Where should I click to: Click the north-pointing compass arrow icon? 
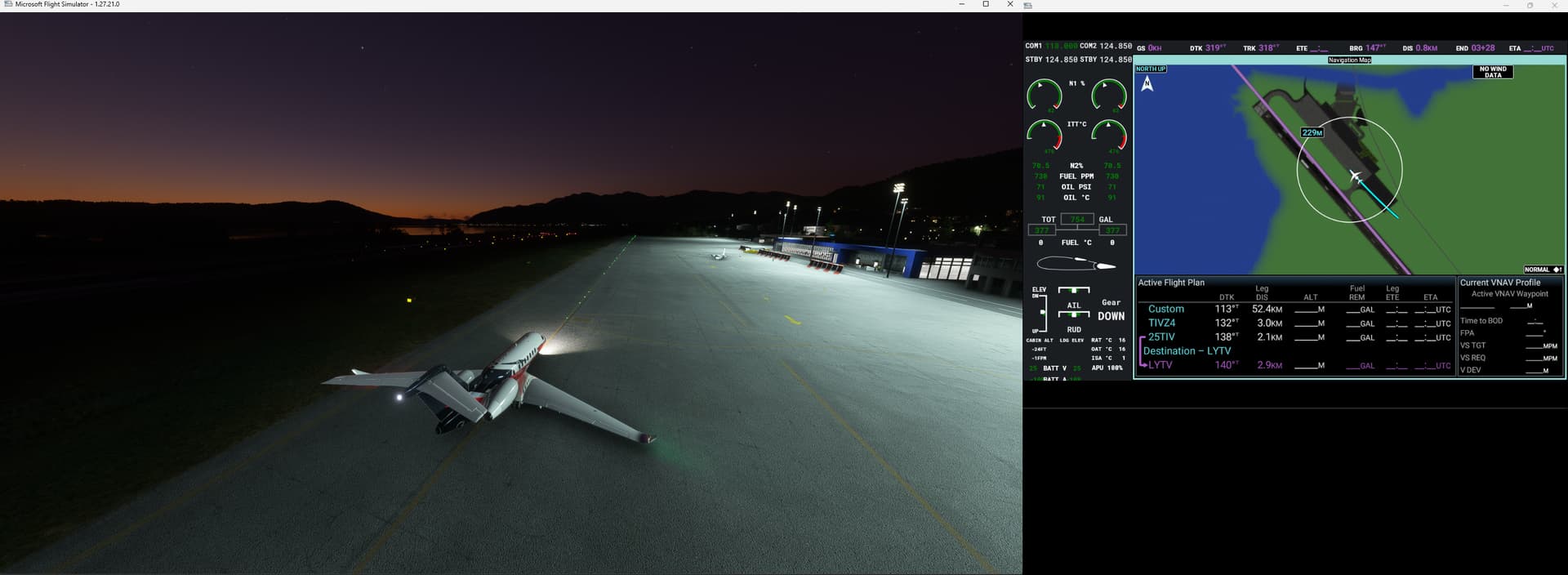coord(1147,83)
